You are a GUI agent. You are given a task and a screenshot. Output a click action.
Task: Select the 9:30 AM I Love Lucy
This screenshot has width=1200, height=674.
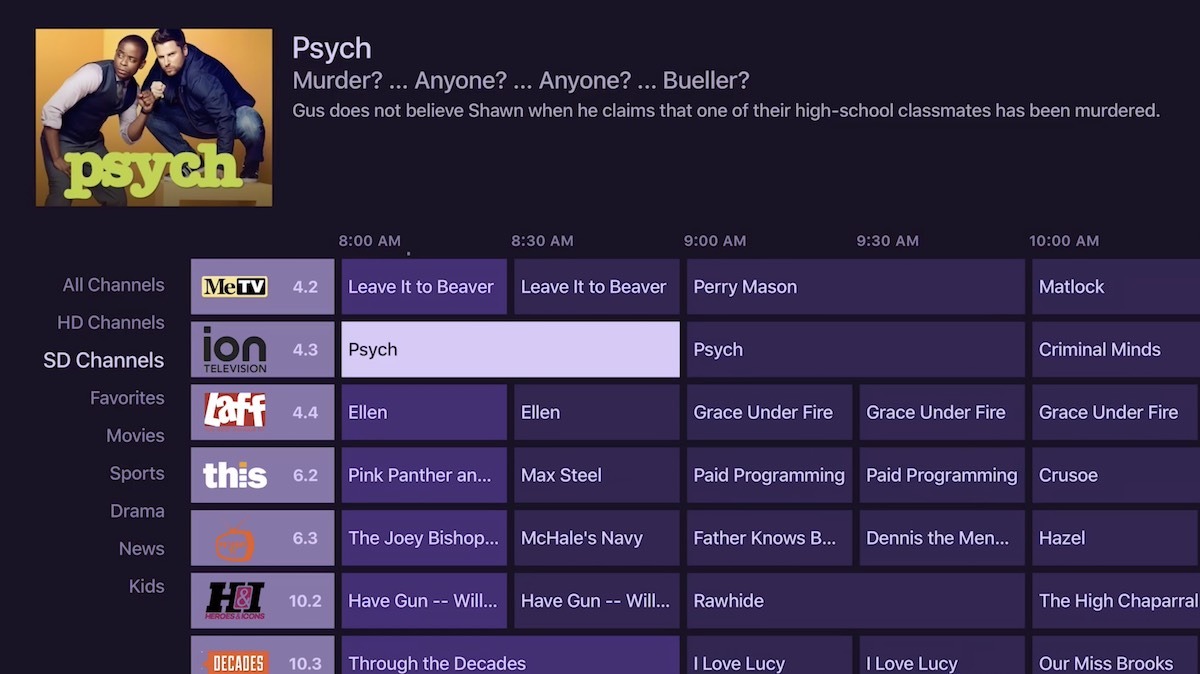[x=942, y=655]
